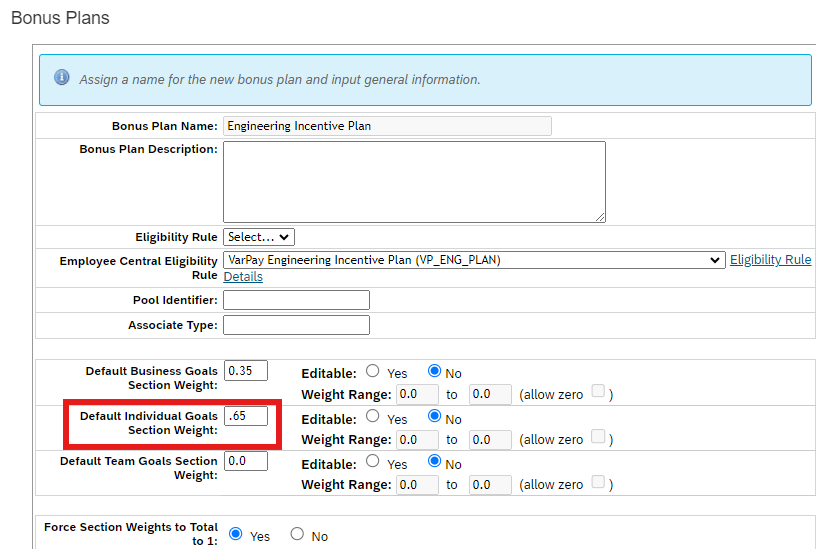Click Team Goals Weight Range minimum field
Image resolution: width=816 pixels, height=549 pixels.
pyautogui.click(x=417, y=485)
